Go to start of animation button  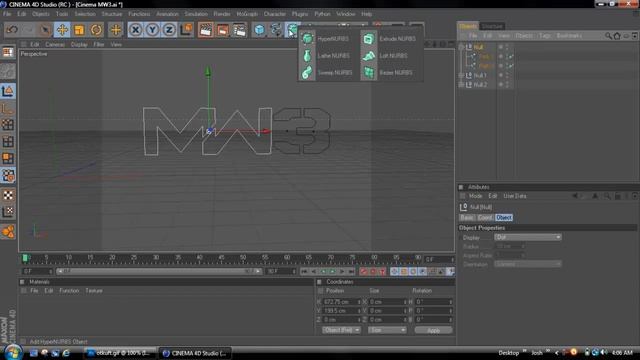(304, 271)
